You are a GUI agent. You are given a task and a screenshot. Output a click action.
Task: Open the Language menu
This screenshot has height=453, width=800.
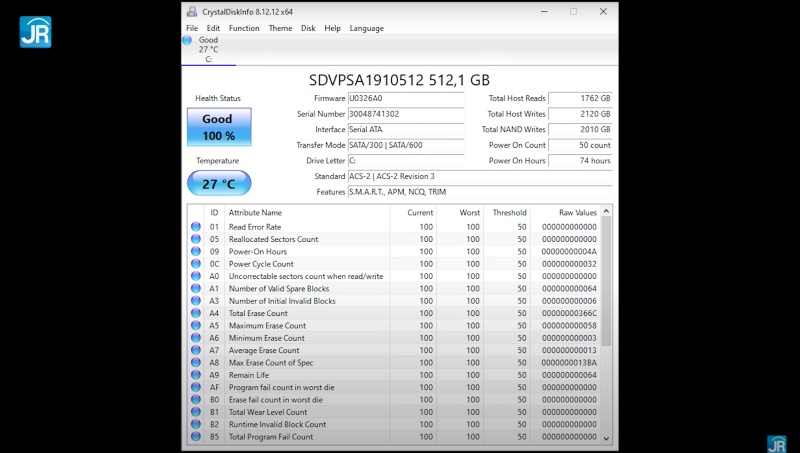click(366, 28)
